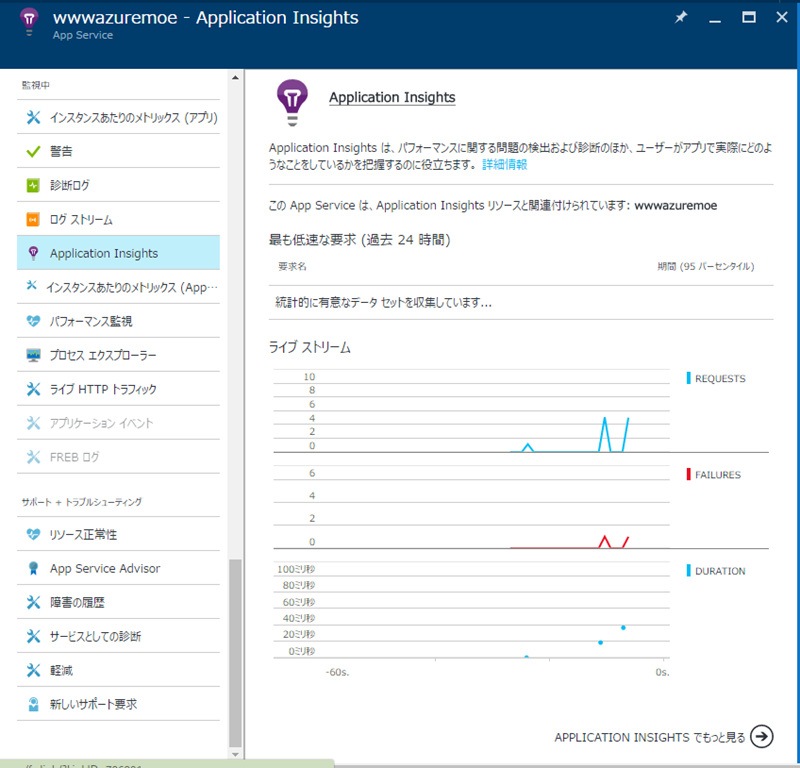The image size is (800, 768).
Task: Open the サービスとしての診断 menu item
Action: [x=118, y=636]
